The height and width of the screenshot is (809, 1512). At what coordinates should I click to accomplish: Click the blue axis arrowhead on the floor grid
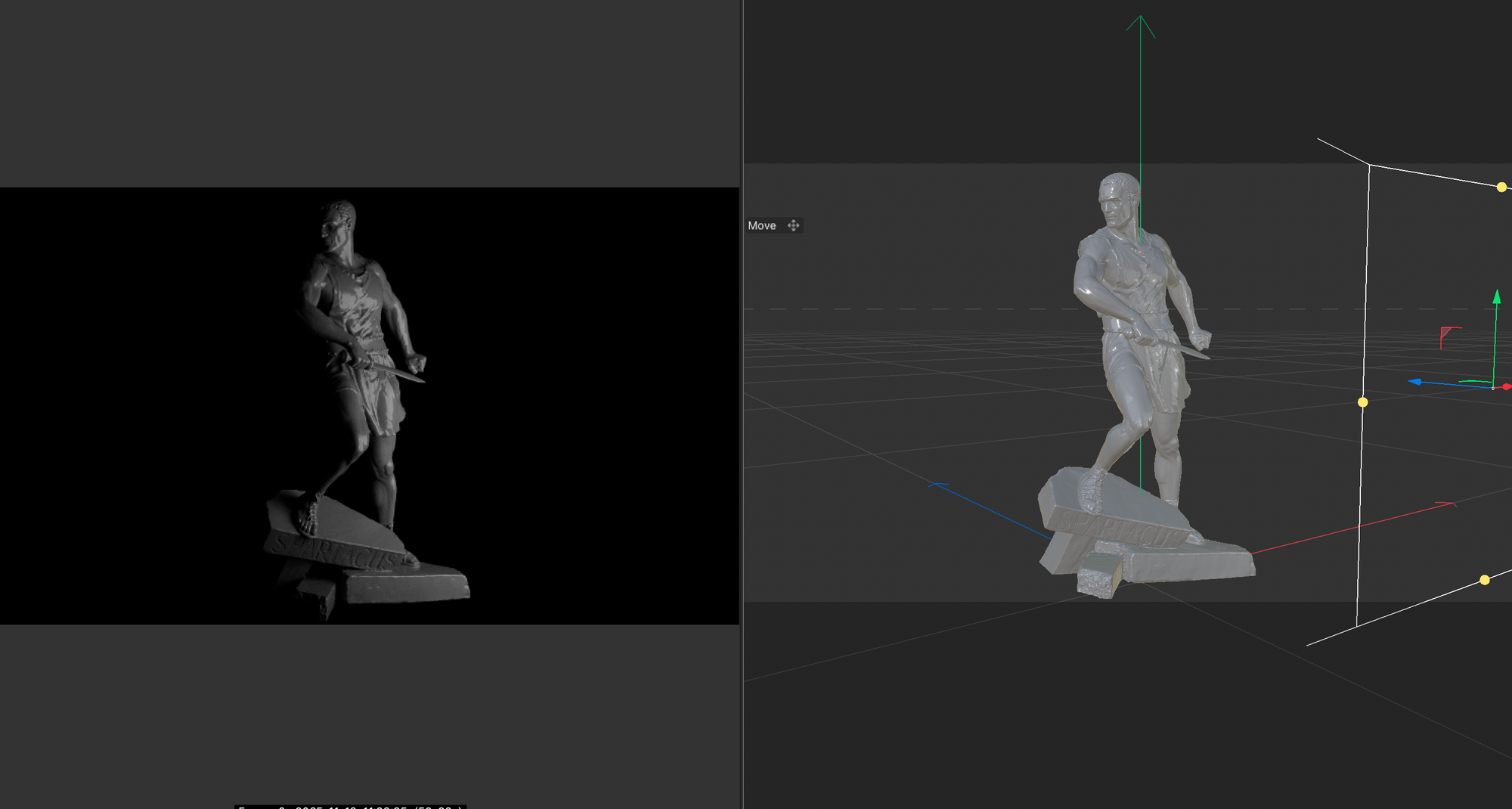[x=938, y=485]
